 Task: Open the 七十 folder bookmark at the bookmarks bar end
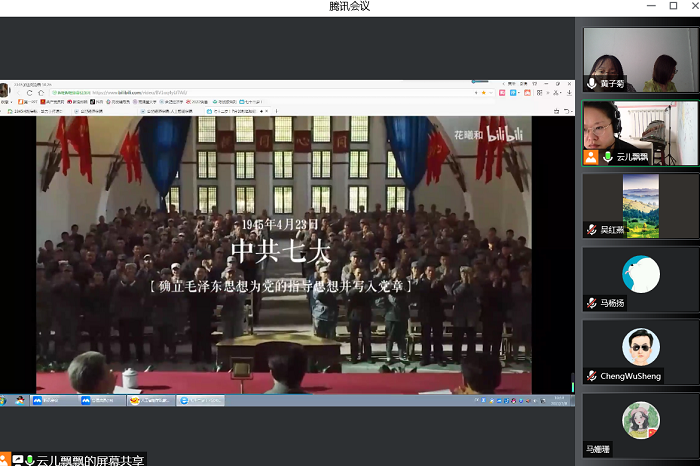[x=250, y=102]
